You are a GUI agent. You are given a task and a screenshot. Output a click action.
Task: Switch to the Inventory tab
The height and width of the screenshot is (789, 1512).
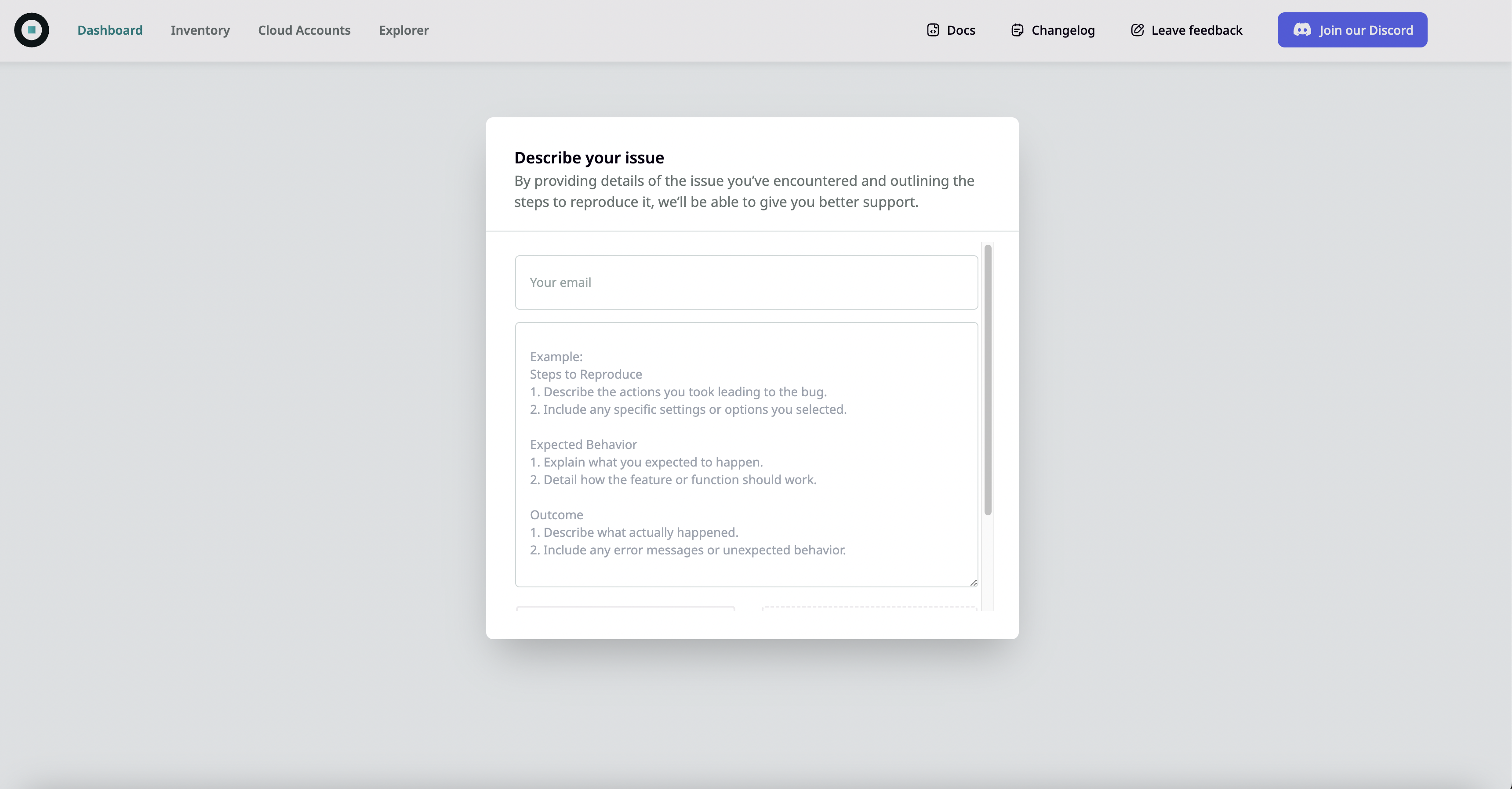click(200, 30)
